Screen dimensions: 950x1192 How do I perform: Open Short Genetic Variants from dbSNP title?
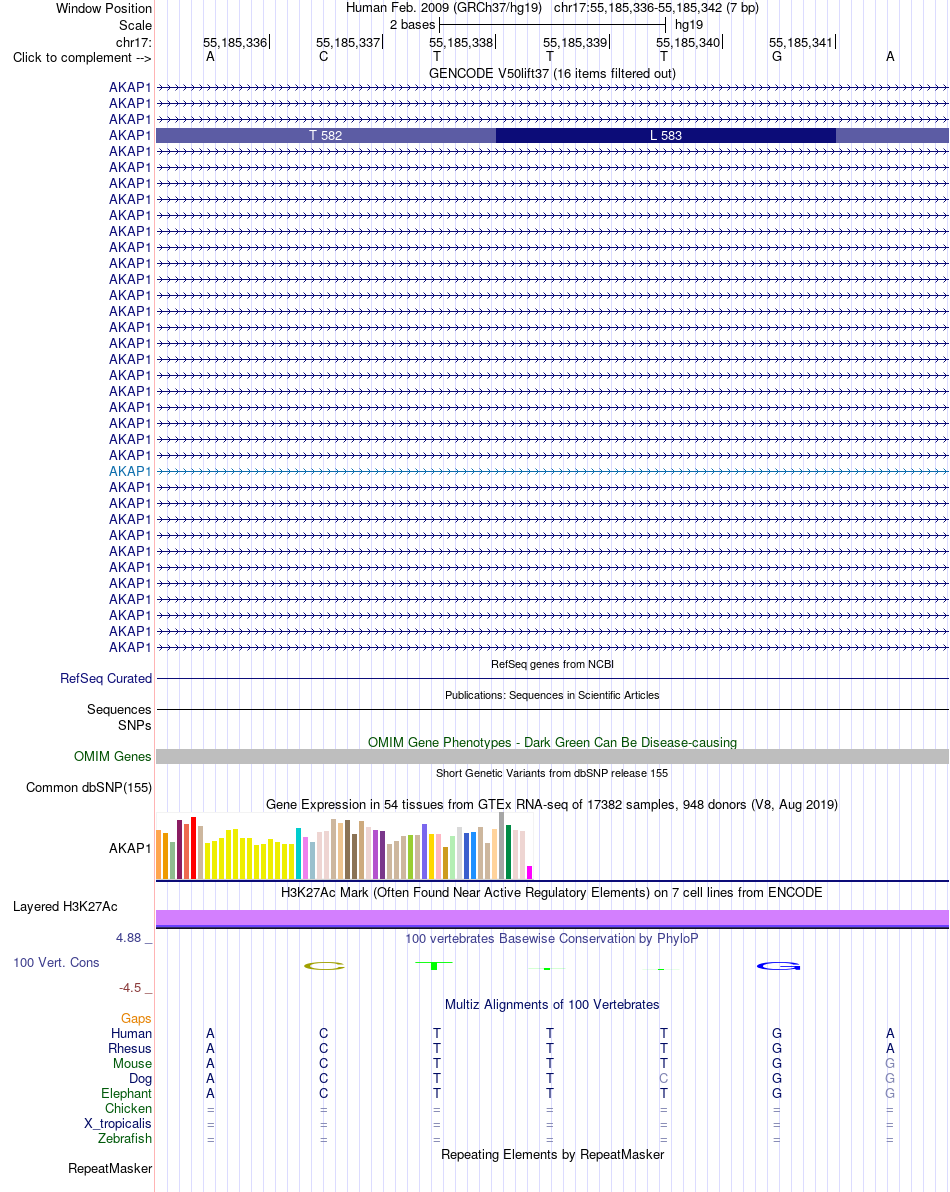click(552, 773)
